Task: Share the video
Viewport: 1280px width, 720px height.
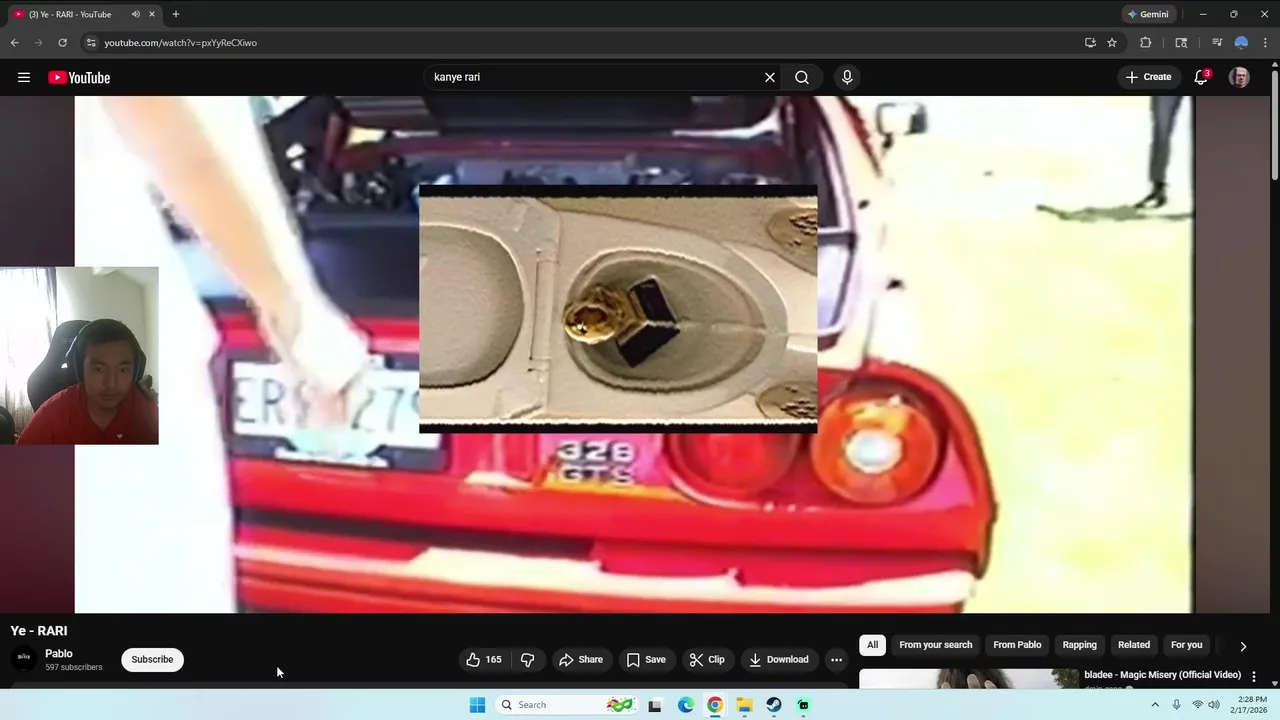Action: [580, 659]
